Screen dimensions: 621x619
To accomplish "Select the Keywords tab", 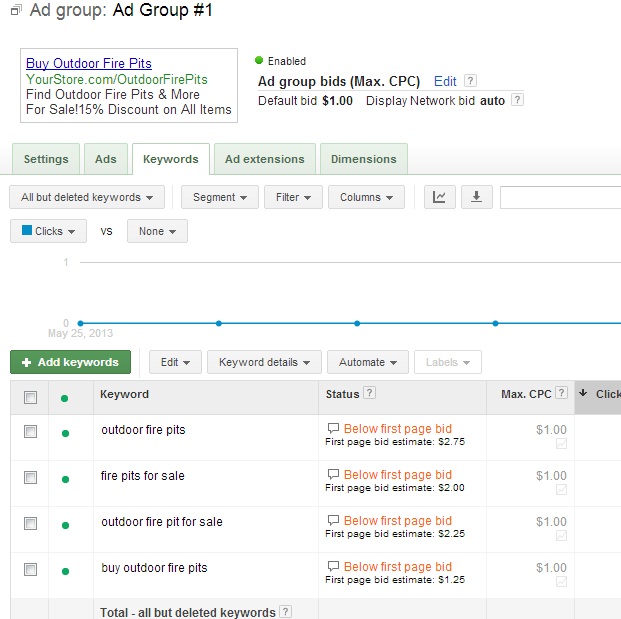I will click(171, 159).
